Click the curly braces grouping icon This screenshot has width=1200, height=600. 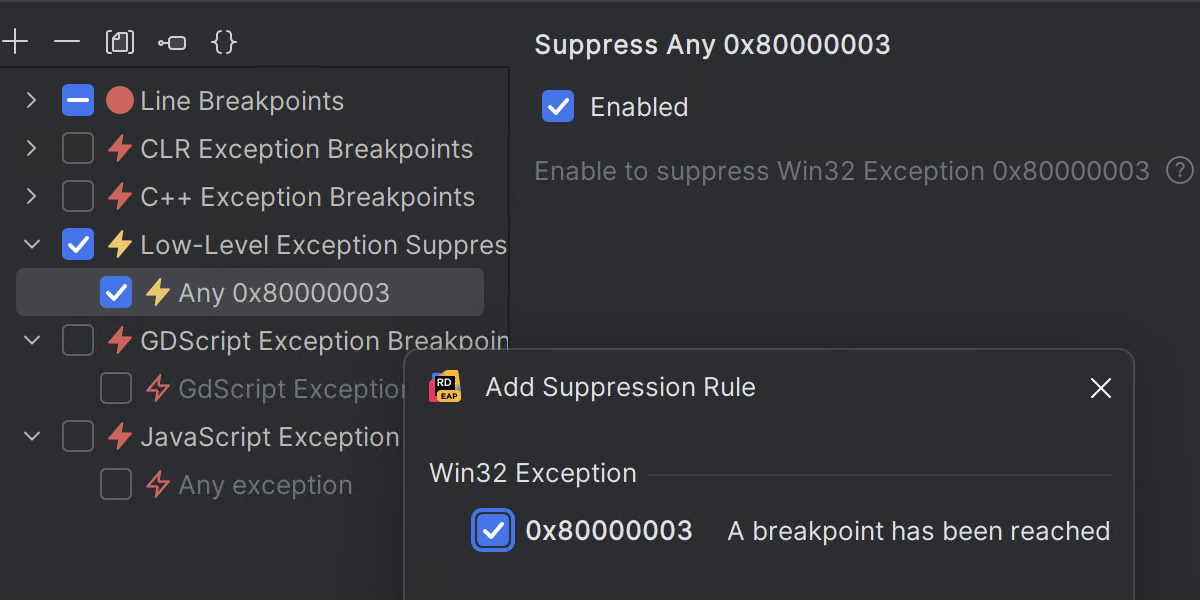click(225, 42)
